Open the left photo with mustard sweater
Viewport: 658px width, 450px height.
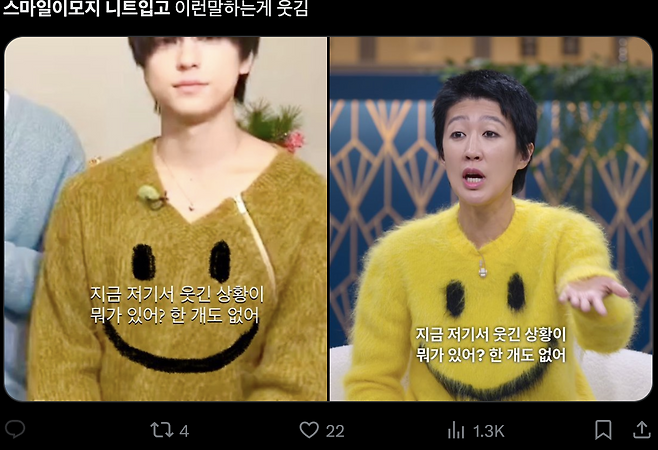166,219
